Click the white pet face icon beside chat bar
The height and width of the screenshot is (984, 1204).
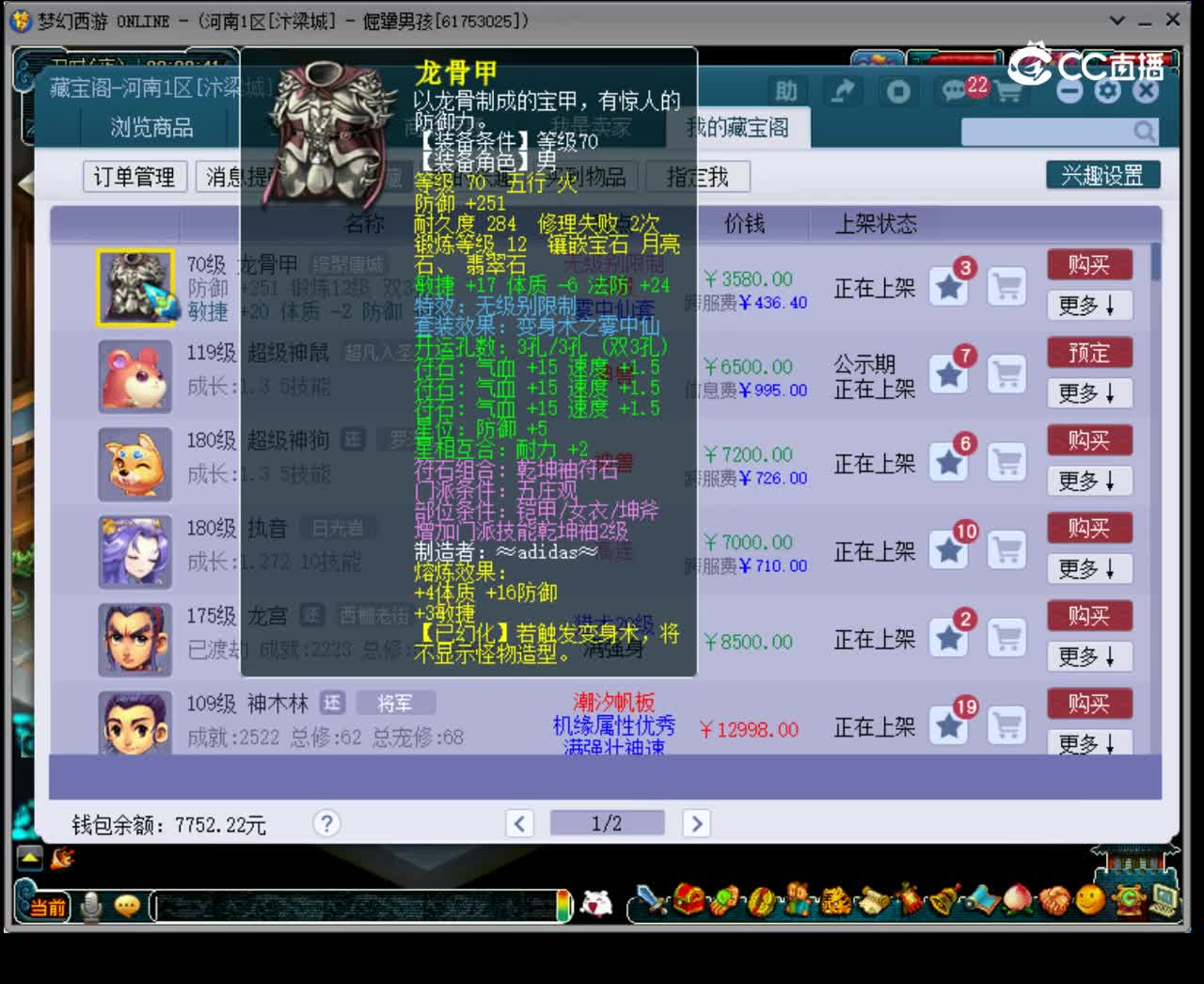(x=596, y=904)
